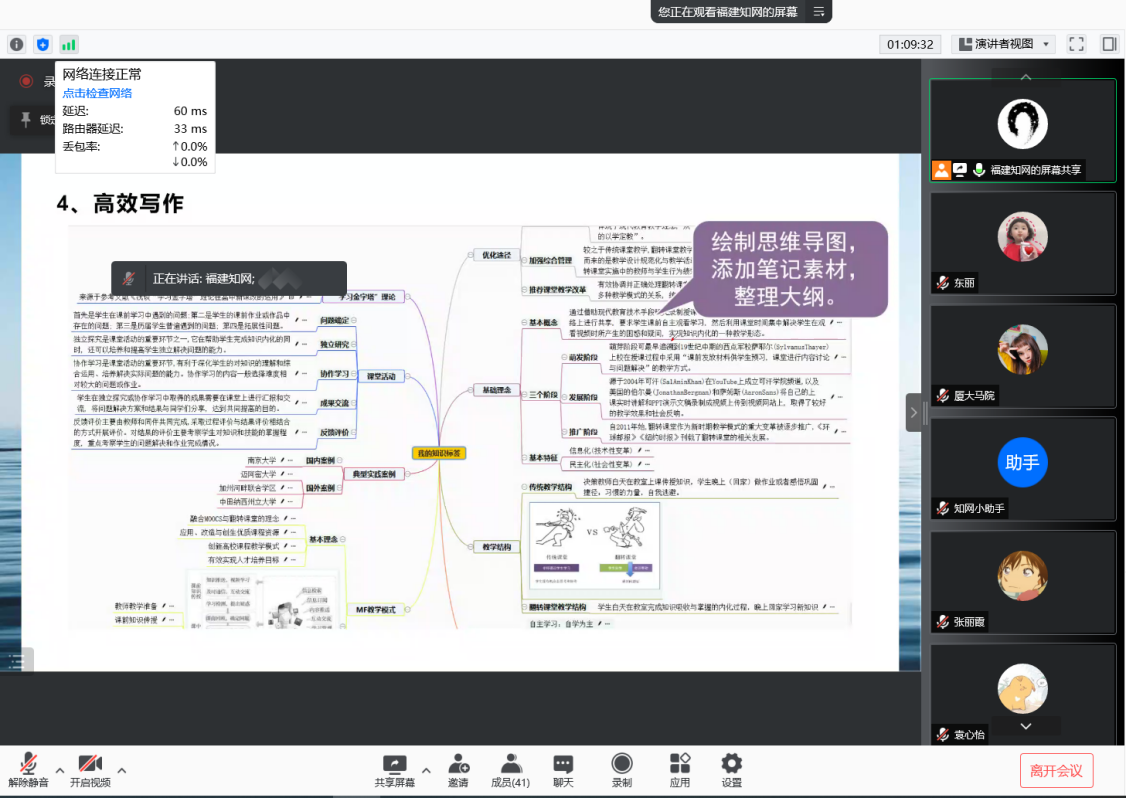
Task: Open the 成员(41) members list
Action: pos(510,770)
